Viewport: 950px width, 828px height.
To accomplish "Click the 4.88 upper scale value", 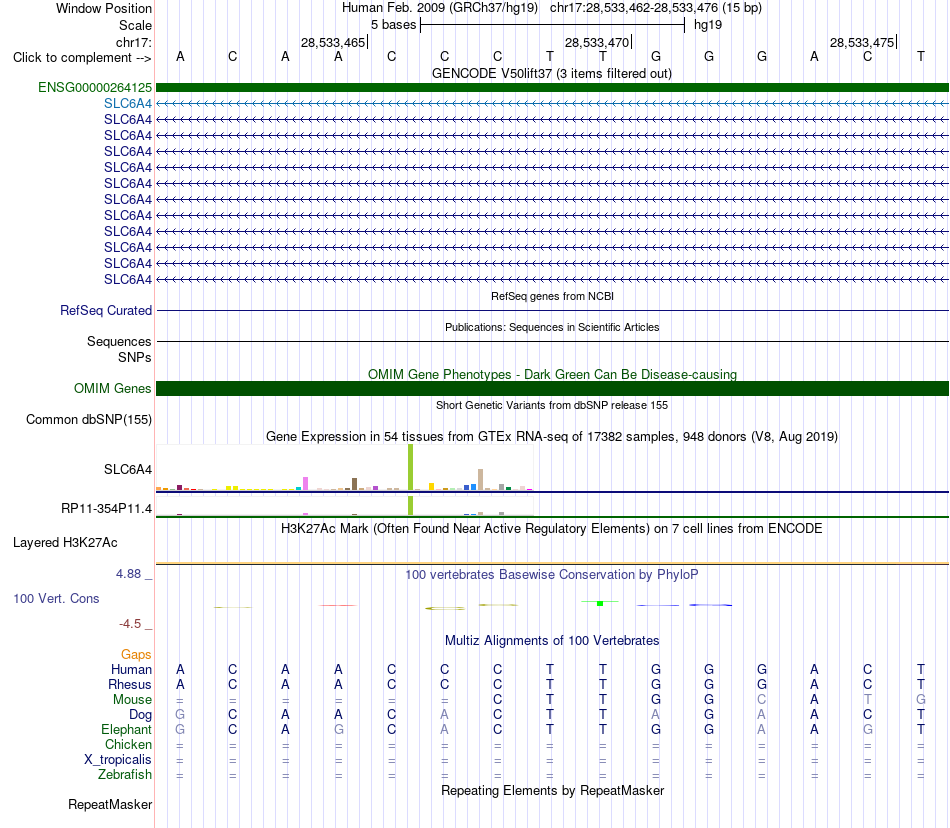I will (128, 574).
